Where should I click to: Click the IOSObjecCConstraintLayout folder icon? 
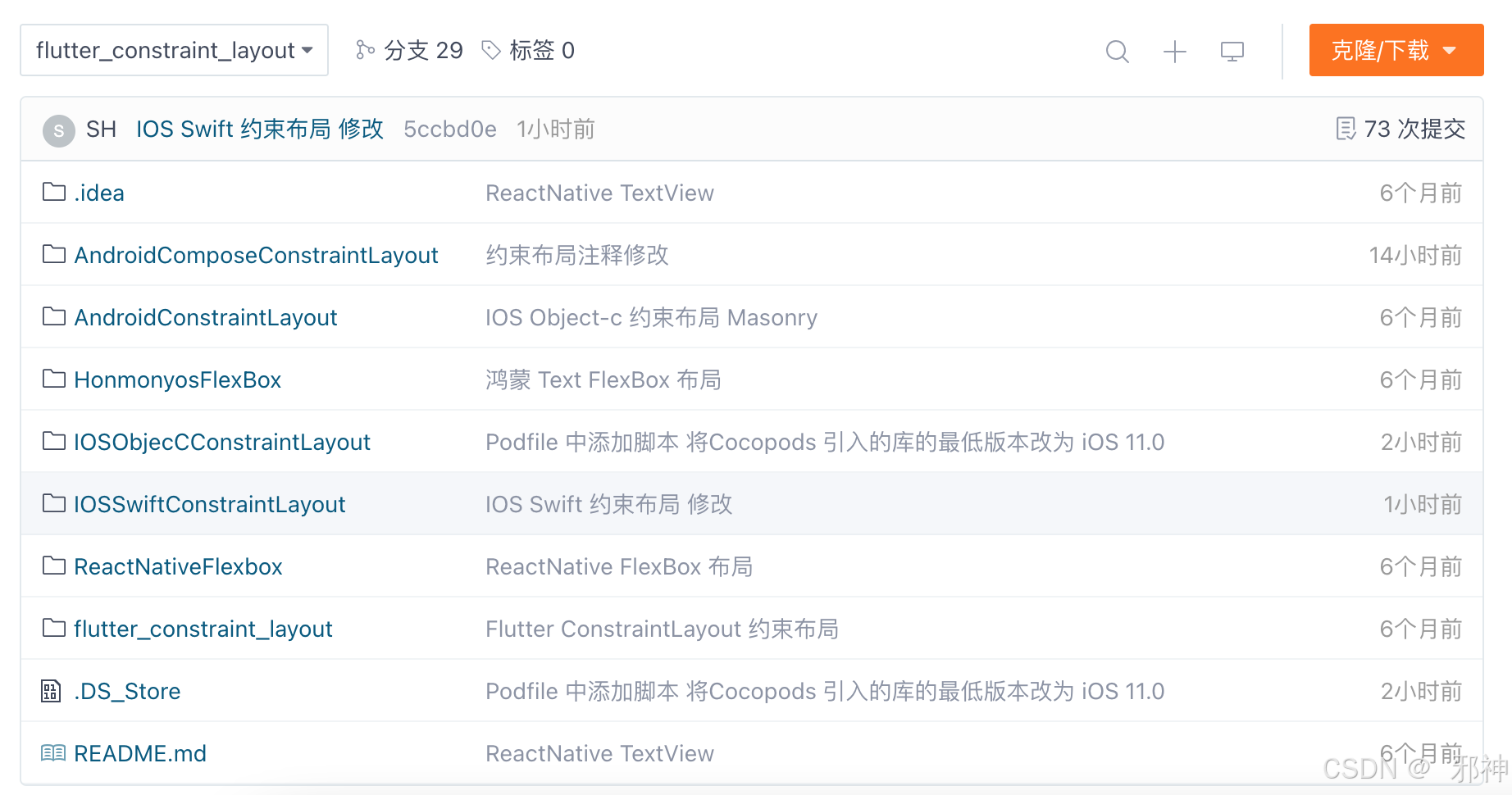click(x=54, y=441)
